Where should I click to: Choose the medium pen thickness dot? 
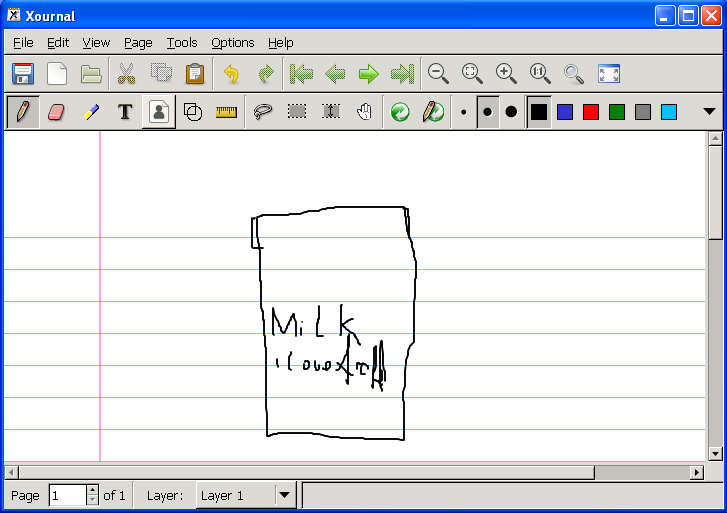click(x=487, y=112)
